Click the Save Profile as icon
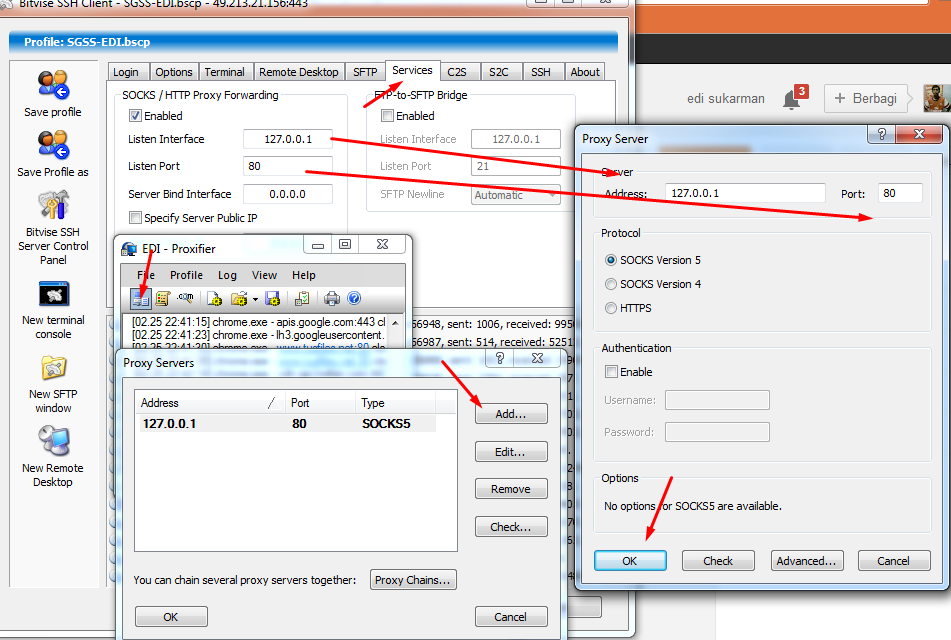This screenshot has height=640, width=951. click(x=53, y=145)
